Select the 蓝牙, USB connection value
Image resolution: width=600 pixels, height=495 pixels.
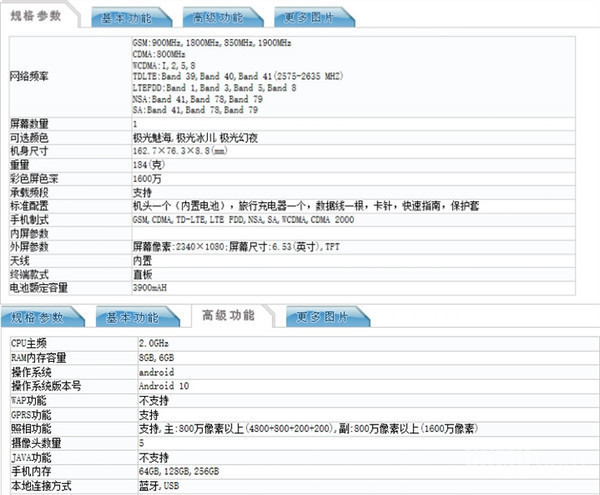[159, 486]
